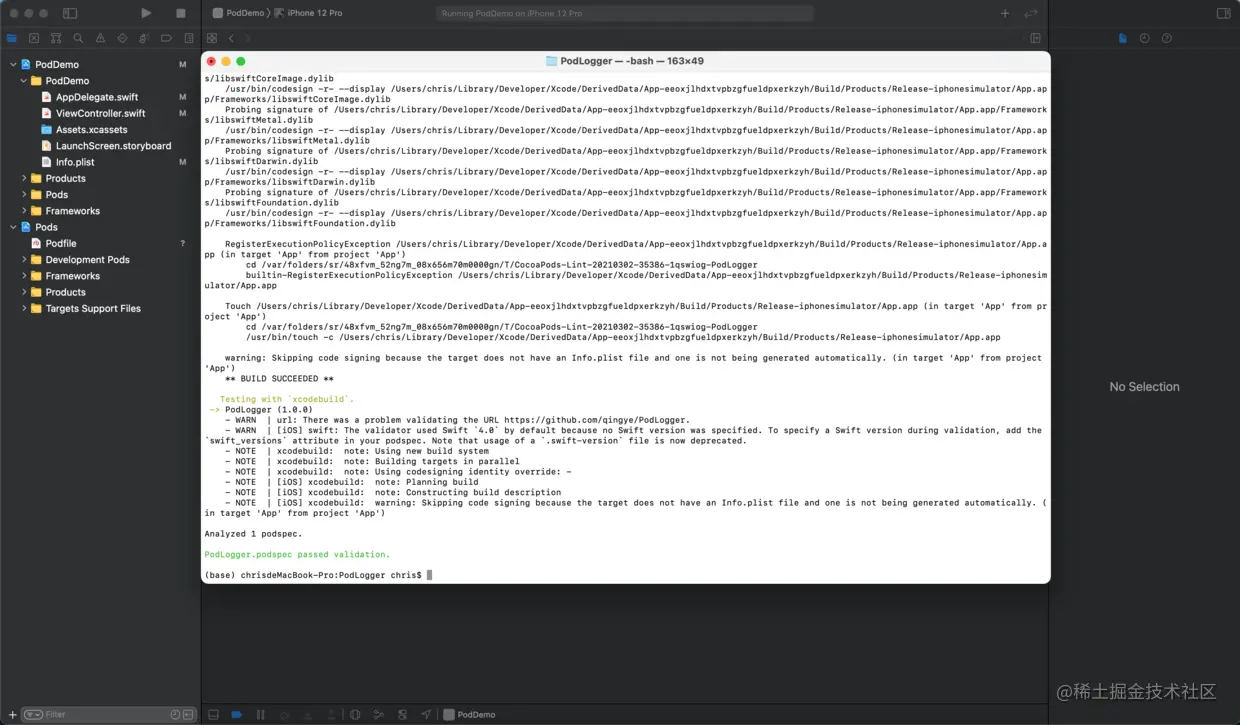Screen dimensions: 1240x725
Task: Open Debug Memory Graph
Action: [x=380, y=714]
